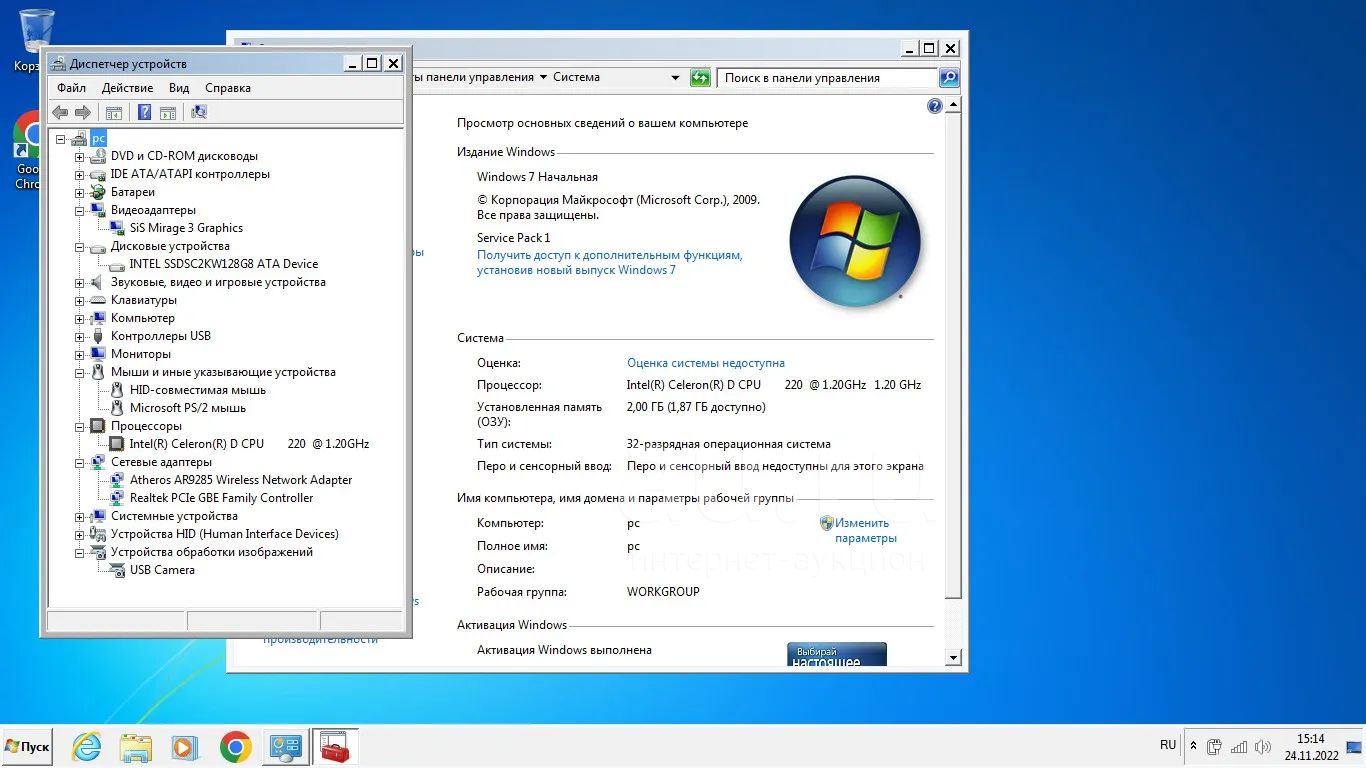
Task: Launch Google Chrome from the taskbar
Action: [x=236, y=747]
